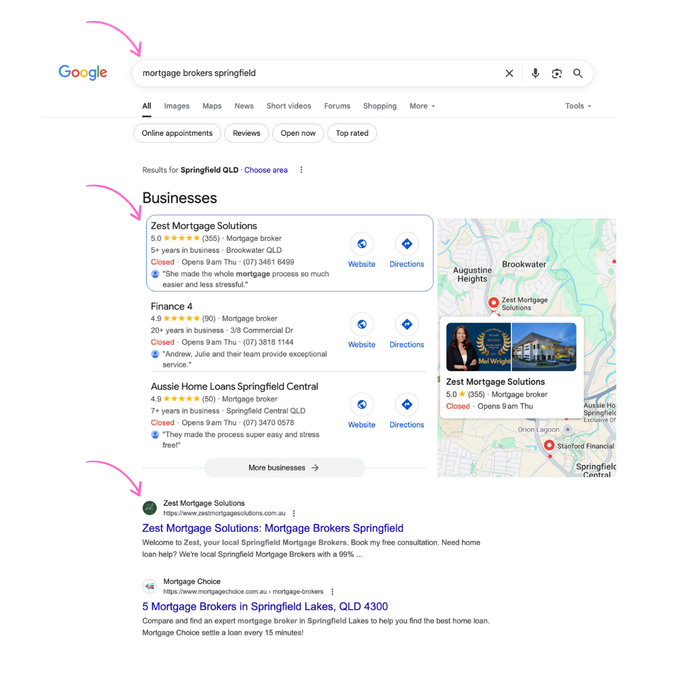Click the Mel Wright photo thumbnail on map
The image size is (700, 700).
point(479,347)
